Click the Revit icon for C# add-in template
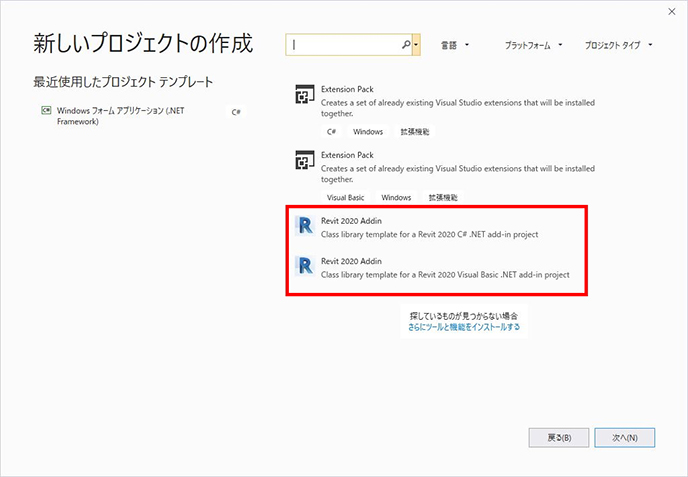Viewport: 688px width, 477px height. point(305,226)
